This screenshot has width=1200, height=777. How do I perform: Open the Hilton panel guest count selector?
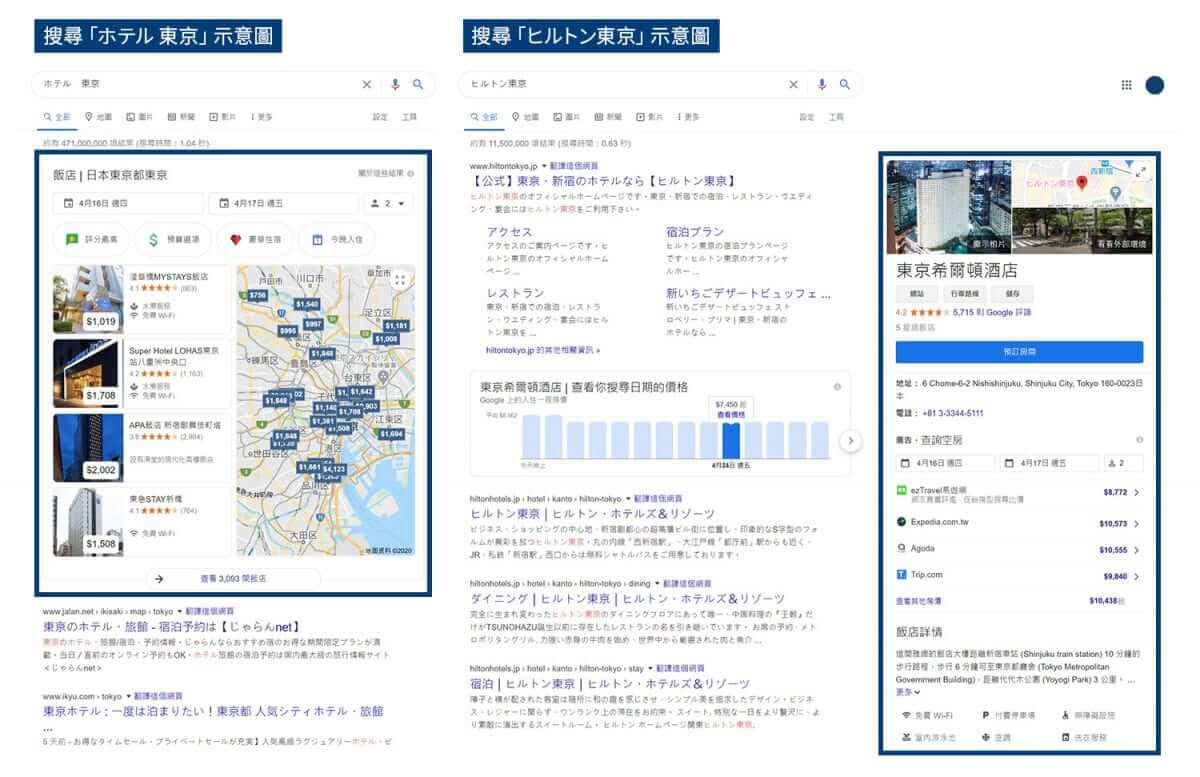click(x=1123, y=463)
